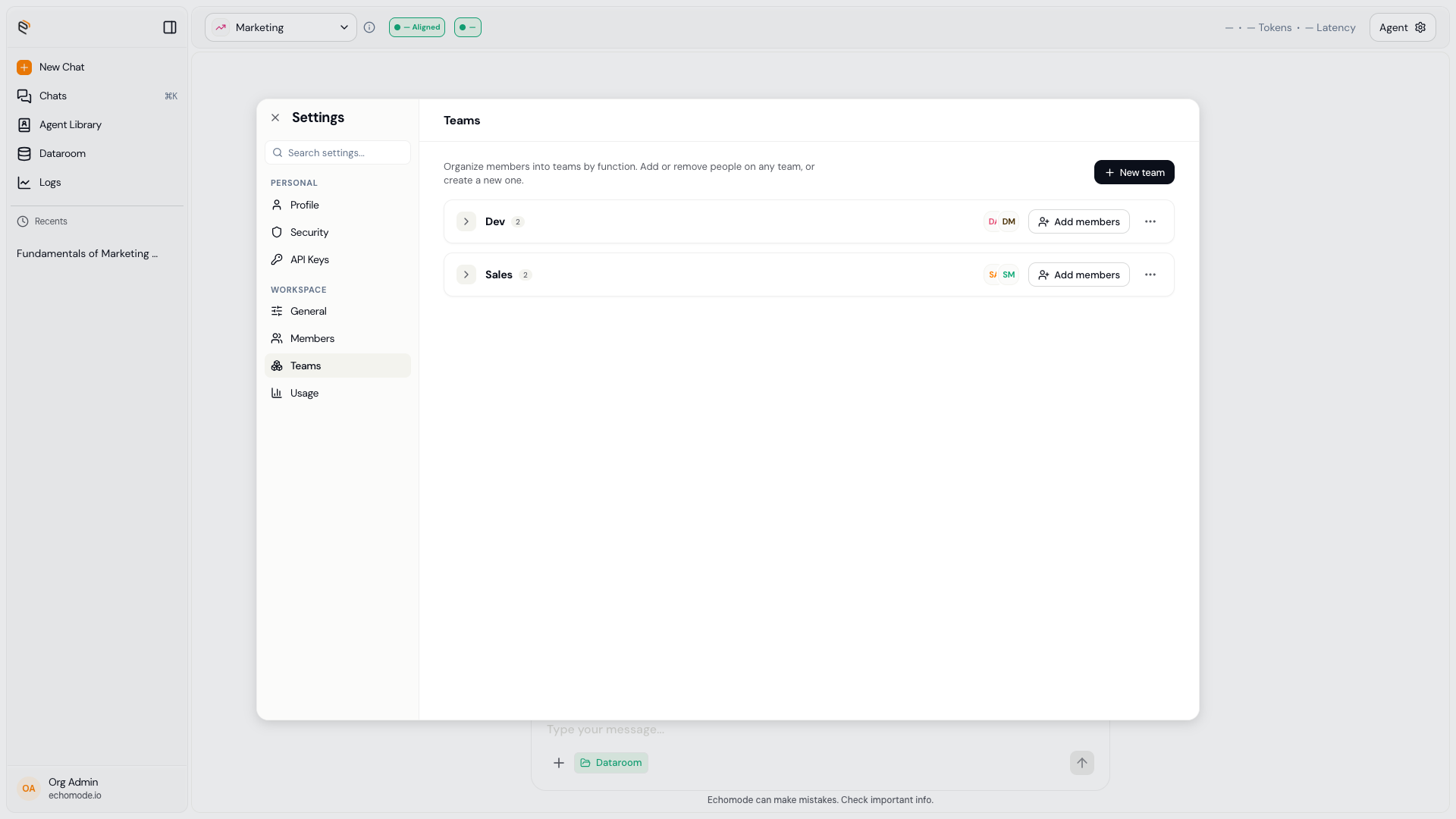The height and width of the screenshot is (819, 1456).
Task: Open the Logs page
Action: [97, 183]
